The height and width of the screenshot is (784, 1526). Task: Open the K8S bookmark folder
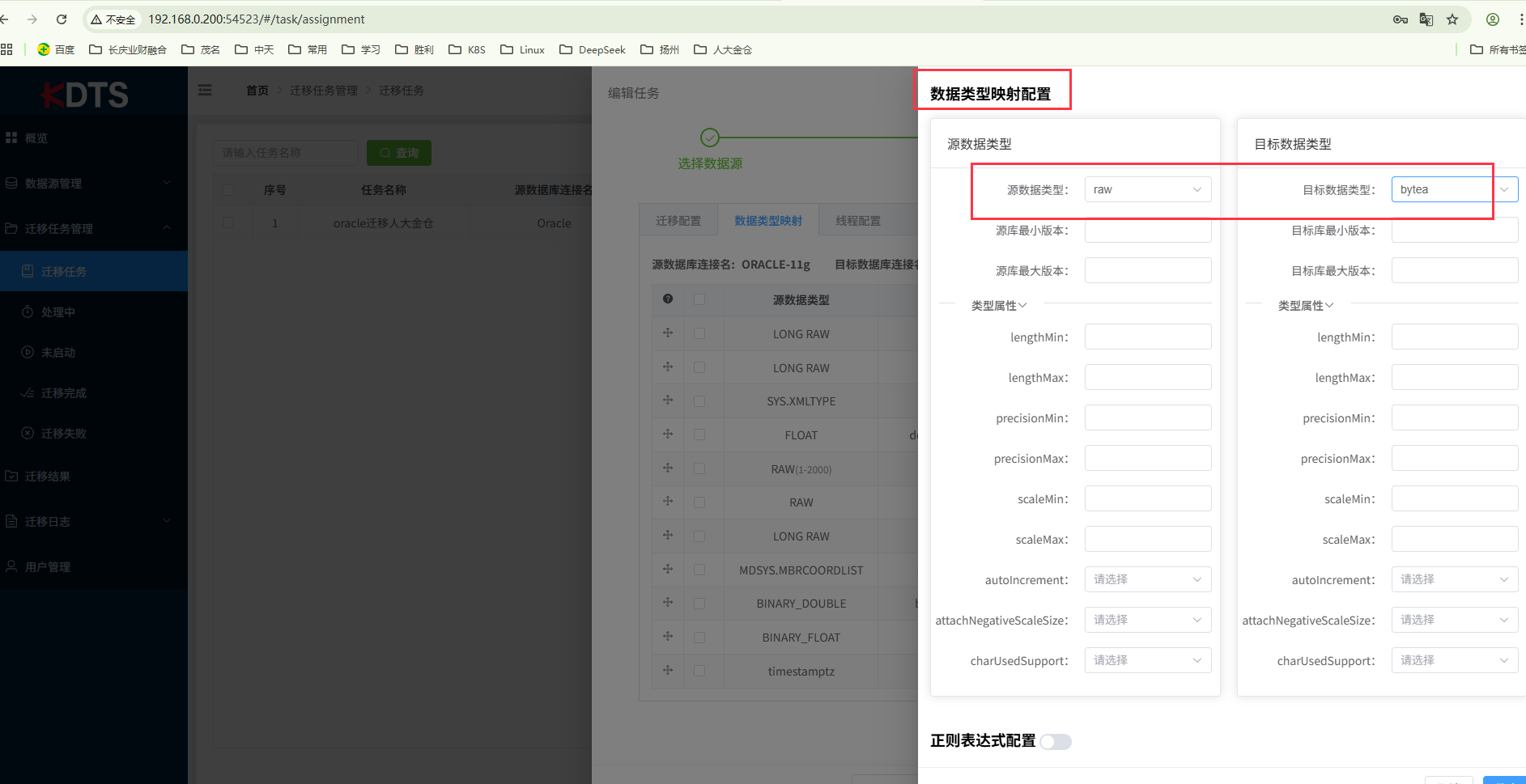[x=467, y=49]
